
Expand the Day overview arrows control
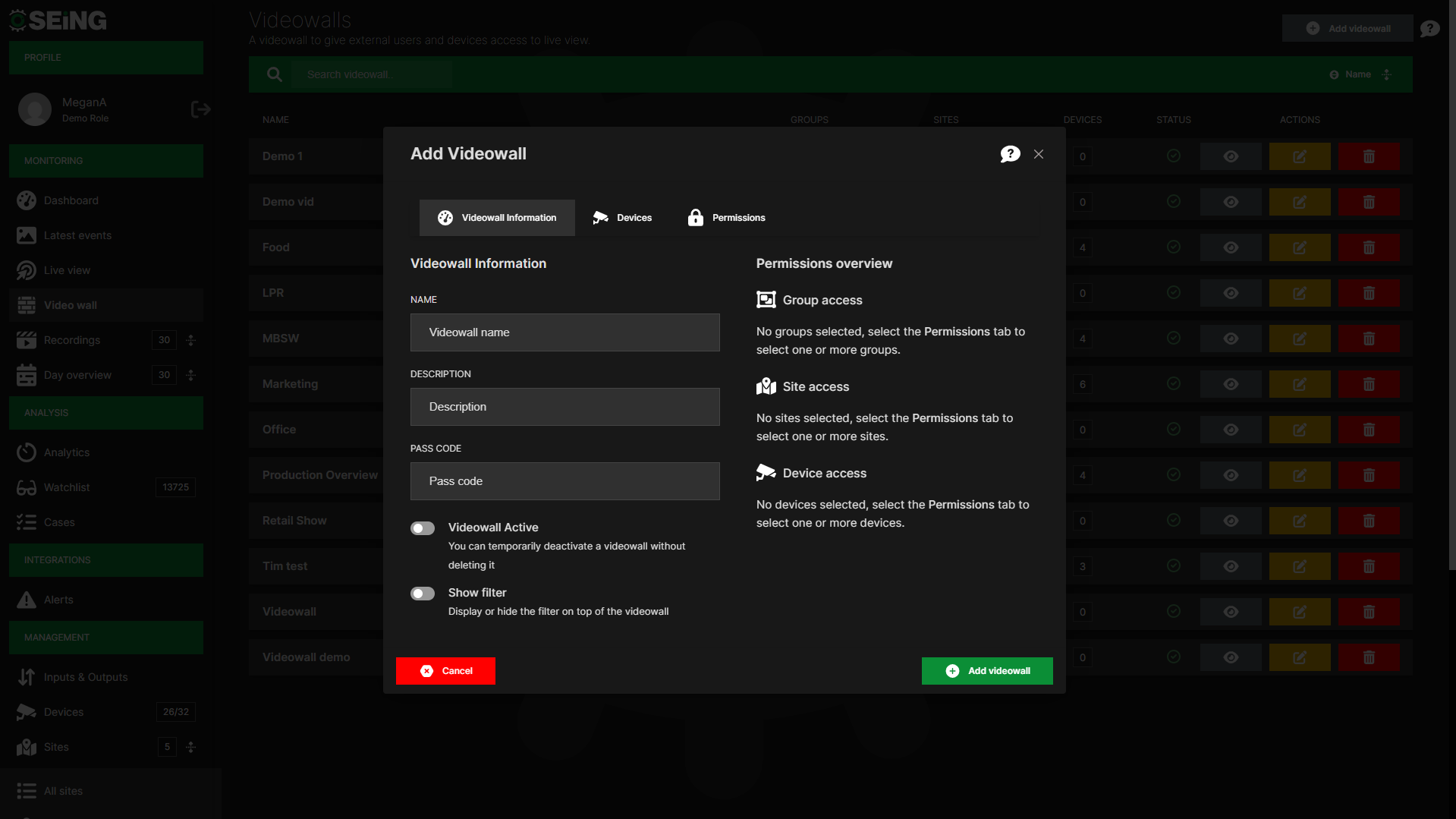191,375
